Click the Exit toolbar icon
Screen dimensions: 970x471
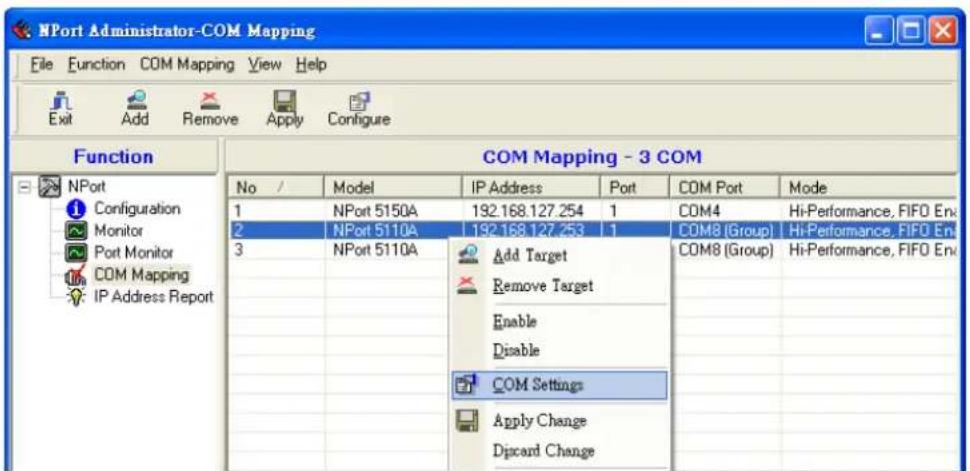click(61, 99)
